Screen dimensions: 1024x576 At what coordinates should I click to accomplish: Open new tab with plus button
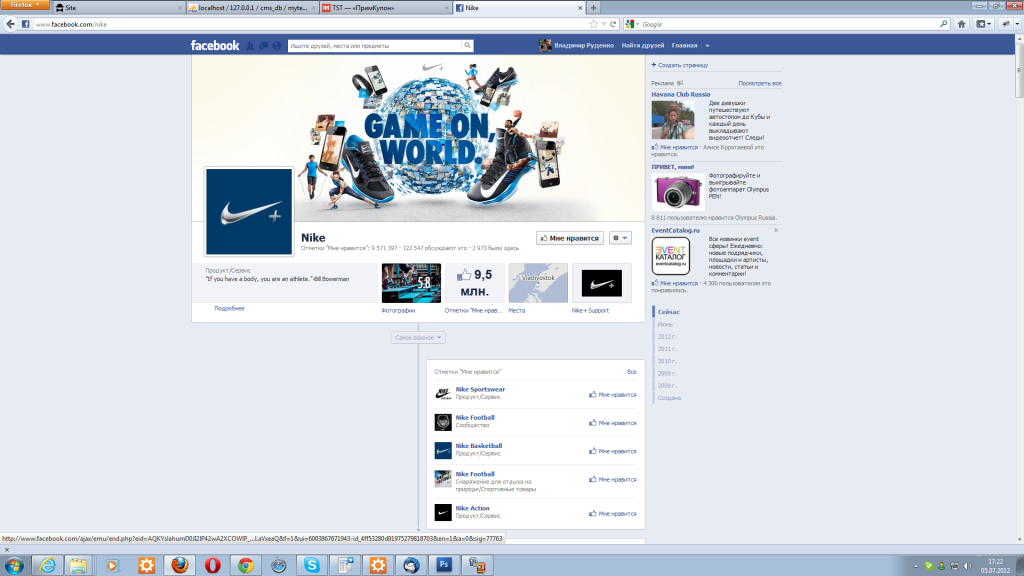coord(593,8)
